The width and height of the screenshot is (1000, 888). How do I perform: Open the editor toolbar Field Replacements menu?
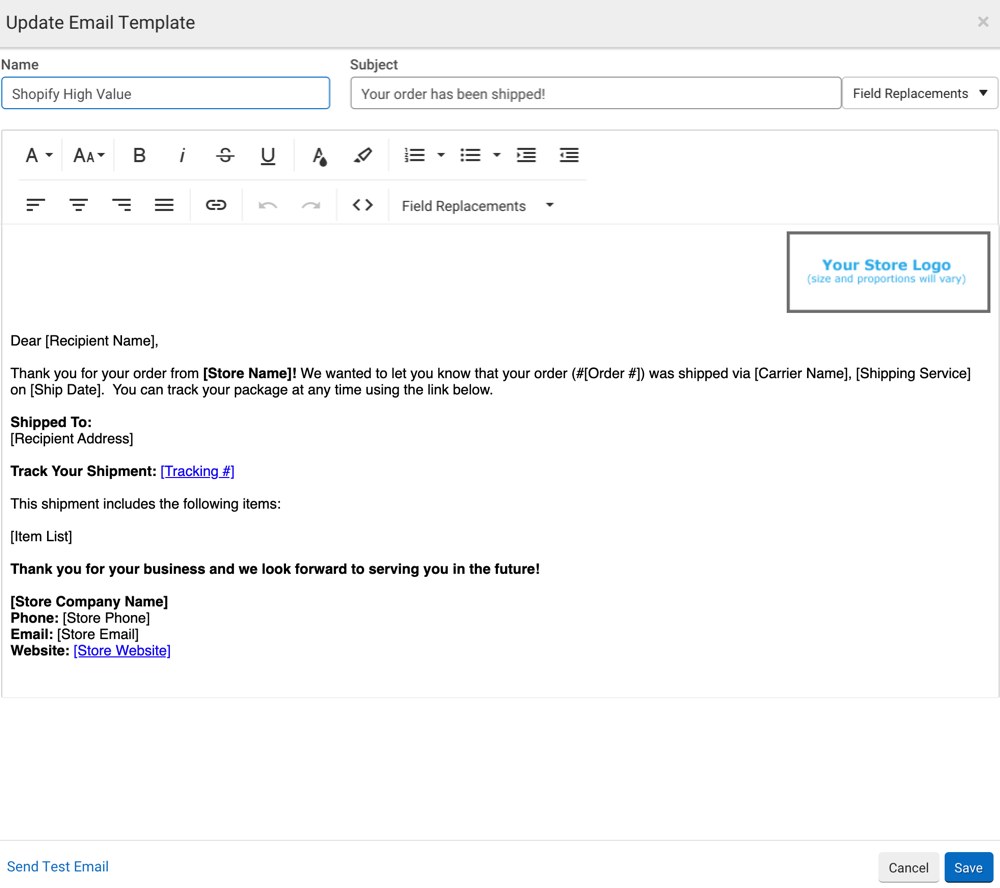pyautogui.click(x=477, y=206)
